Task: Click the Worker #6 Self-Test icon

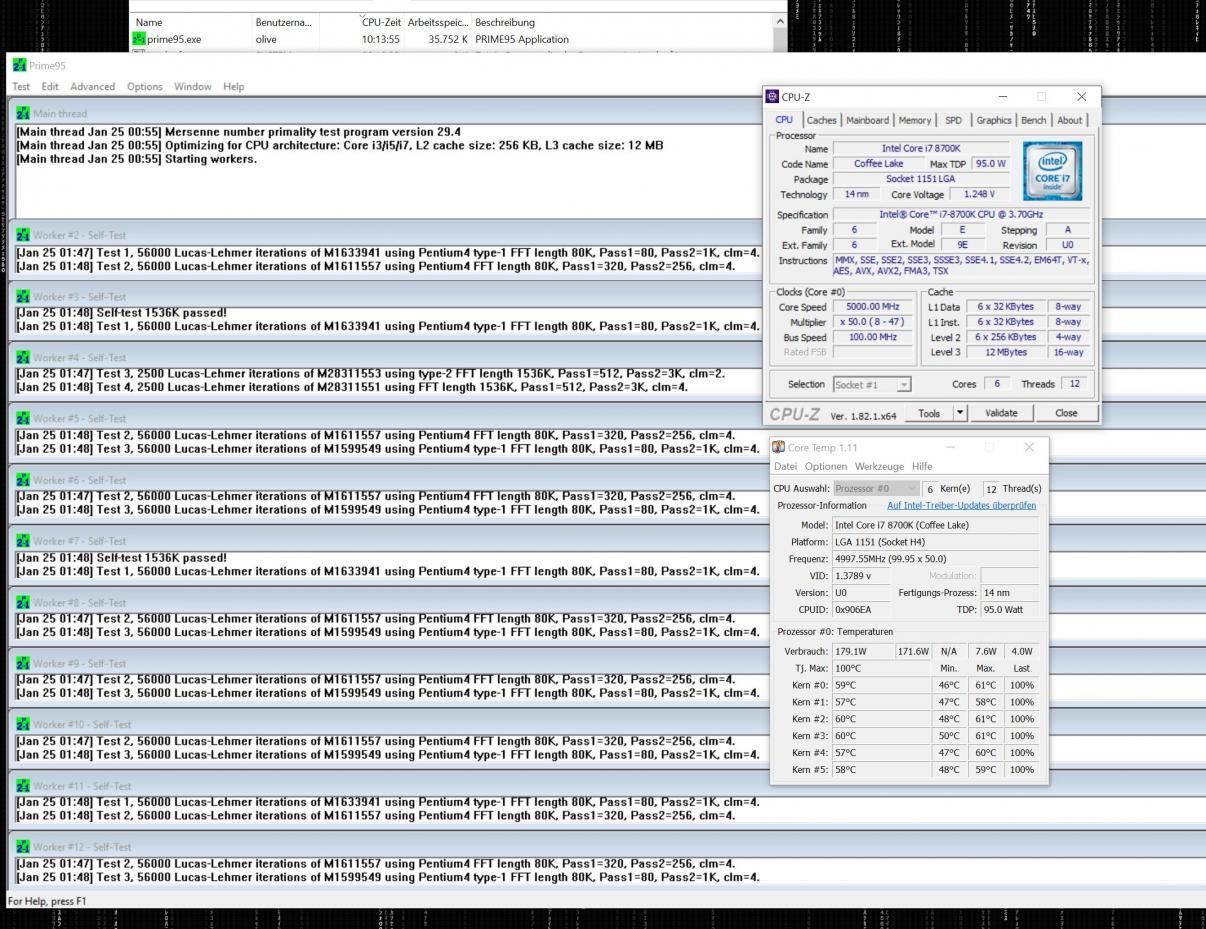Action: (23, 480)
